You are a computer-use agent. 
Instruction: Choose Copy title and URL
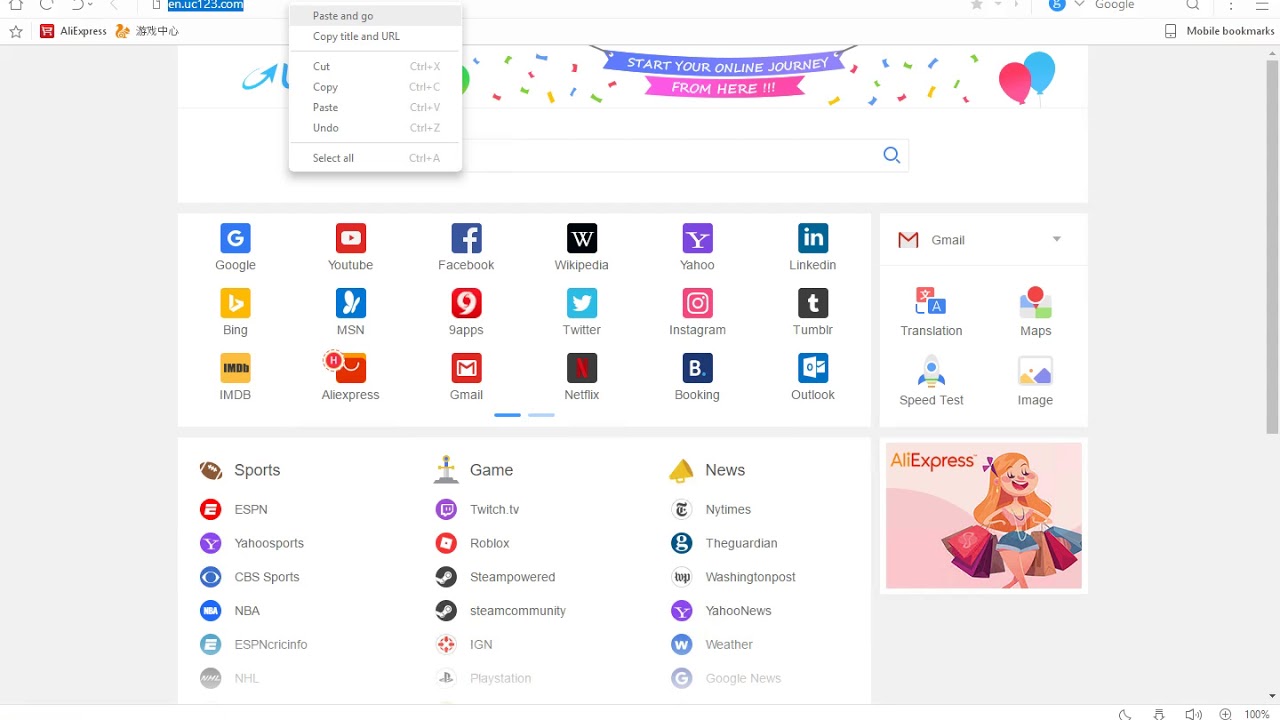tap(375, 36)
